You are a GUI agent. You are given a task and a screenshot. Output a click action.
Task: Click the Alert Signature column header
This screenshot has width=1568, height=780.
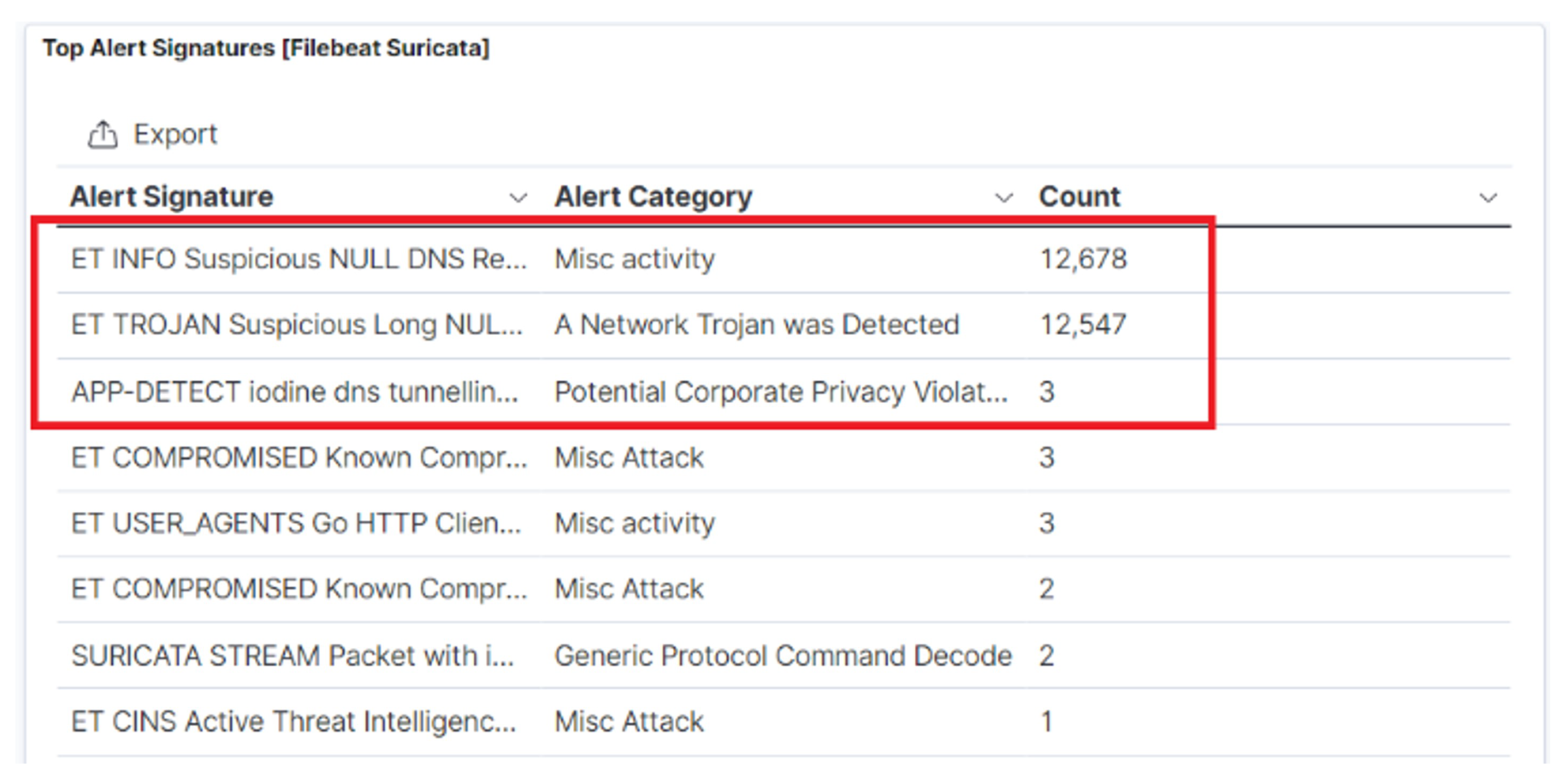[x=172, y=197]
